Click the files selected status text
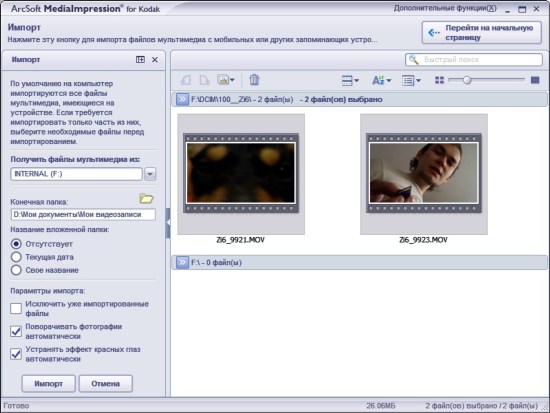The height and width of the screenshot is (413, 550). (x=482, y=406)
